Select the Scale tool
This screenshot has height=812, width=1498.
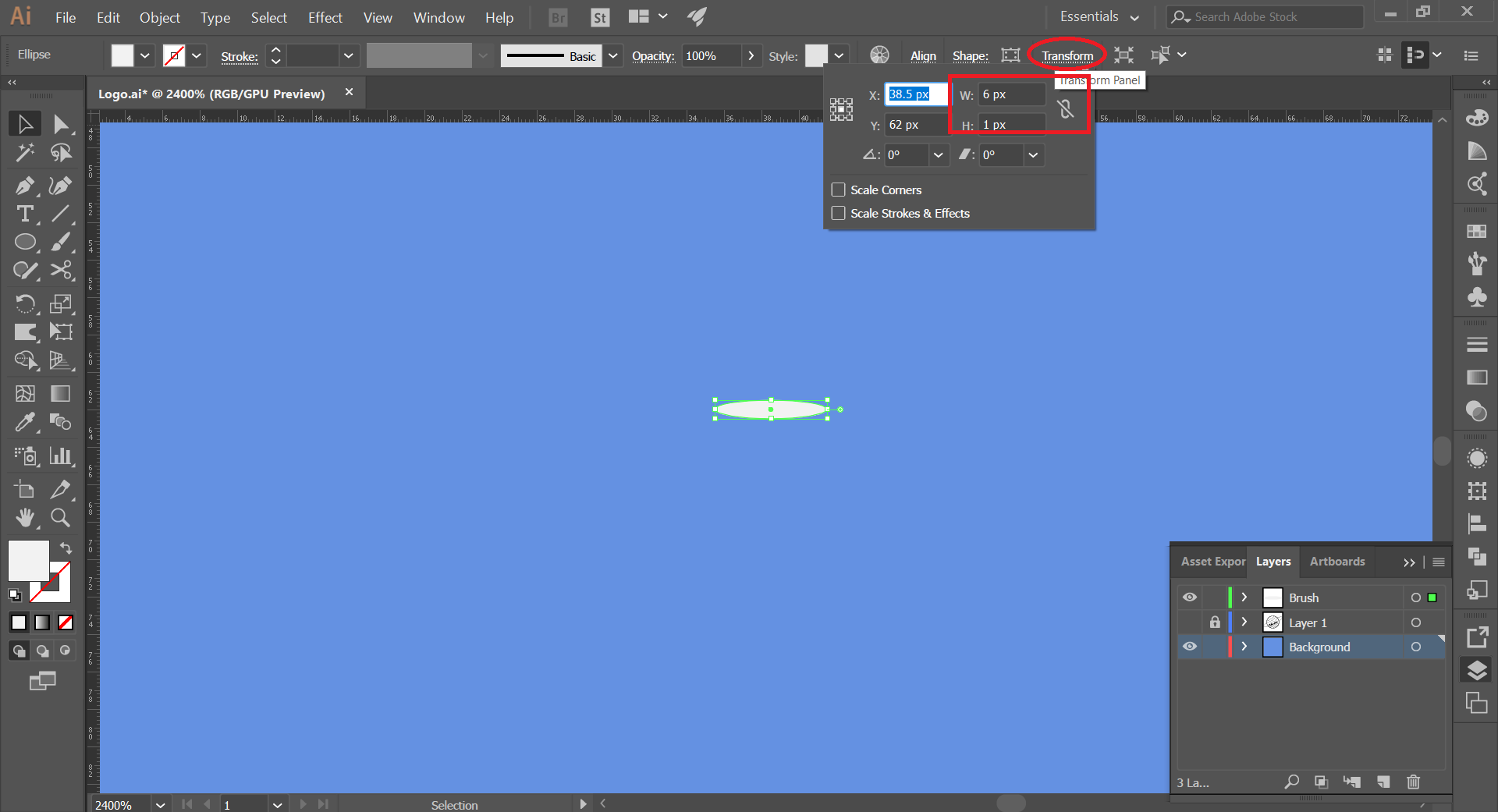coord(61,303)
